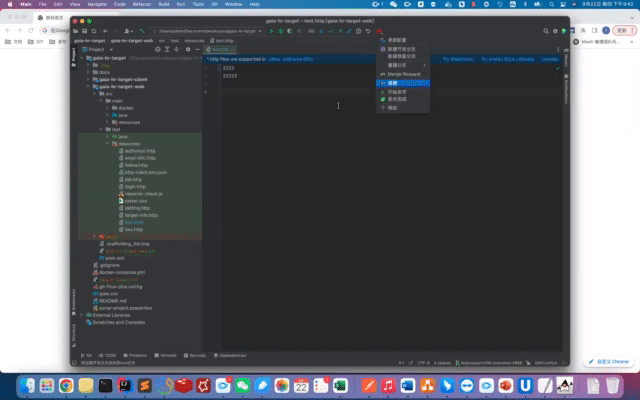Select the highlighted blue popup menu item

(x=402, y=83)
